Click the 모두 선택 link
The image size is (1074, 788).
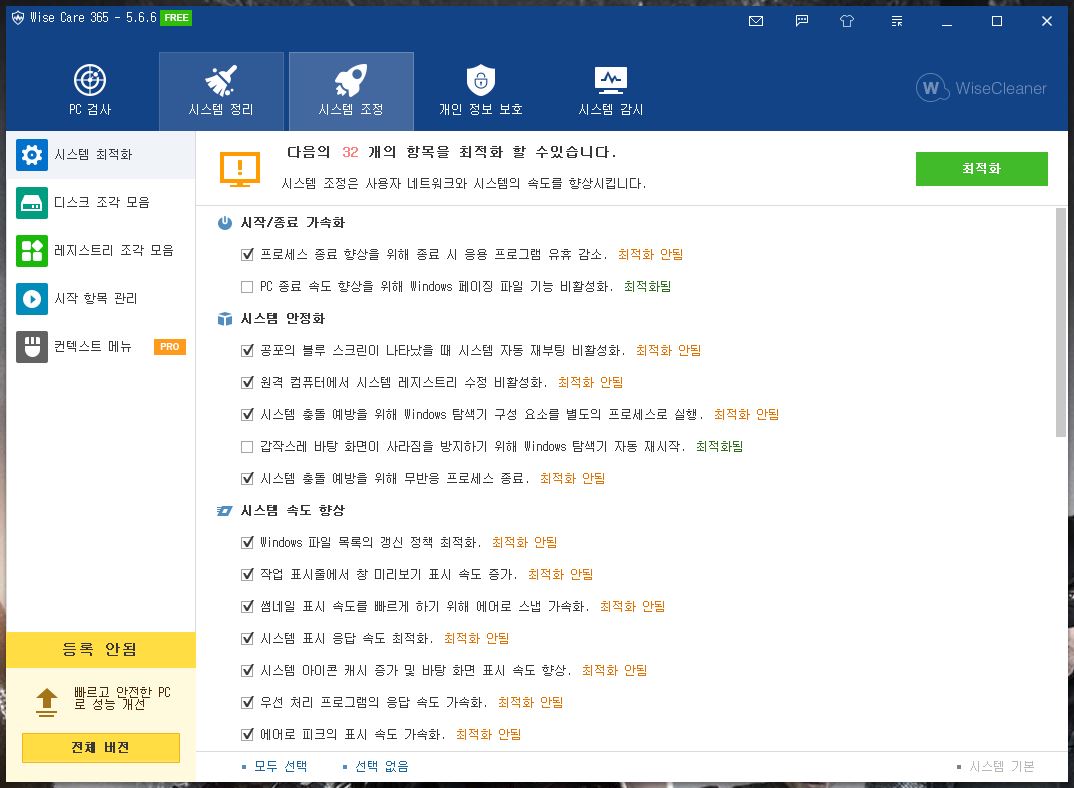(280, 766)
